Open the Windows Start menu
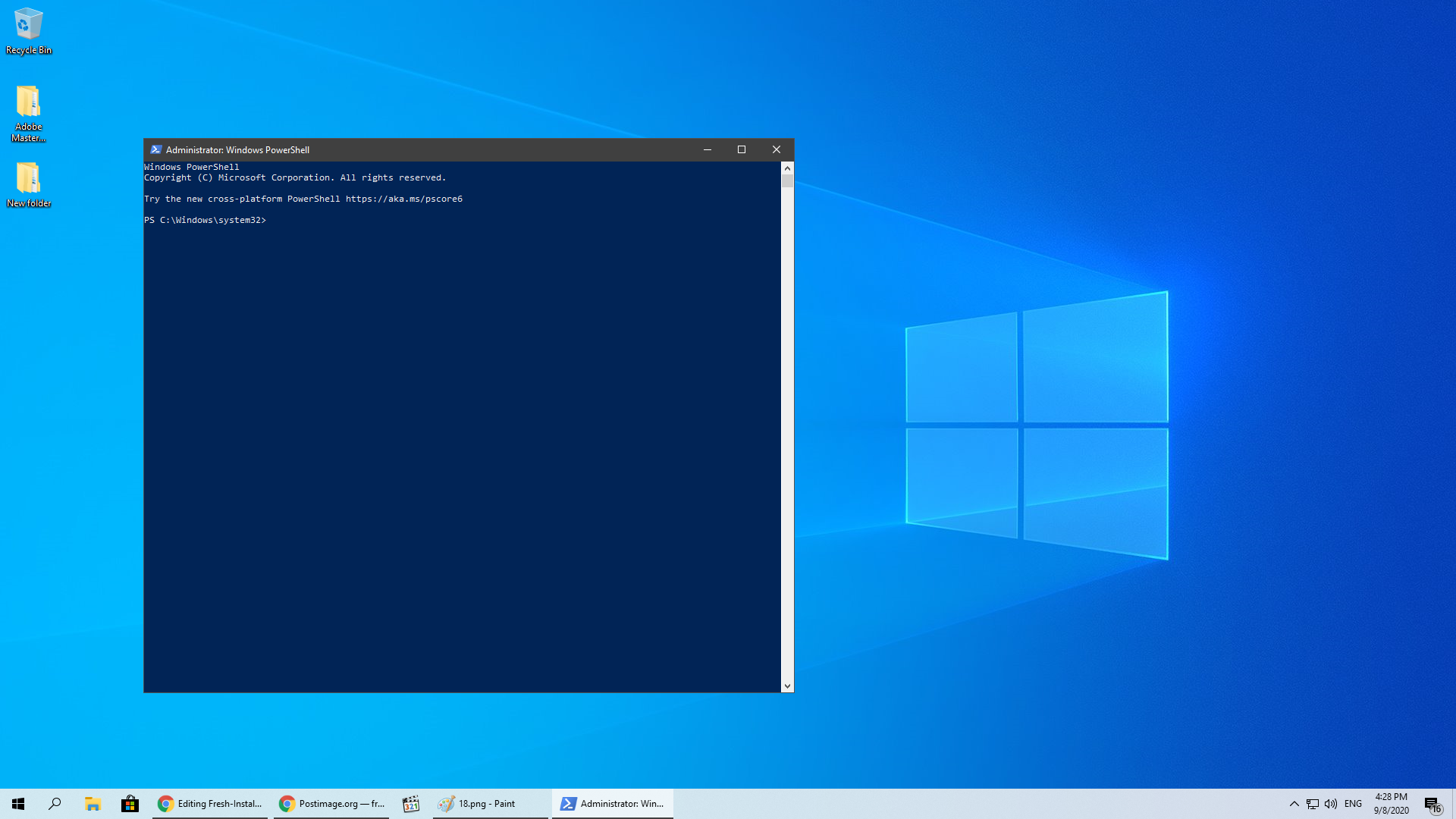The image size is (1456, 819). point(18,804)
